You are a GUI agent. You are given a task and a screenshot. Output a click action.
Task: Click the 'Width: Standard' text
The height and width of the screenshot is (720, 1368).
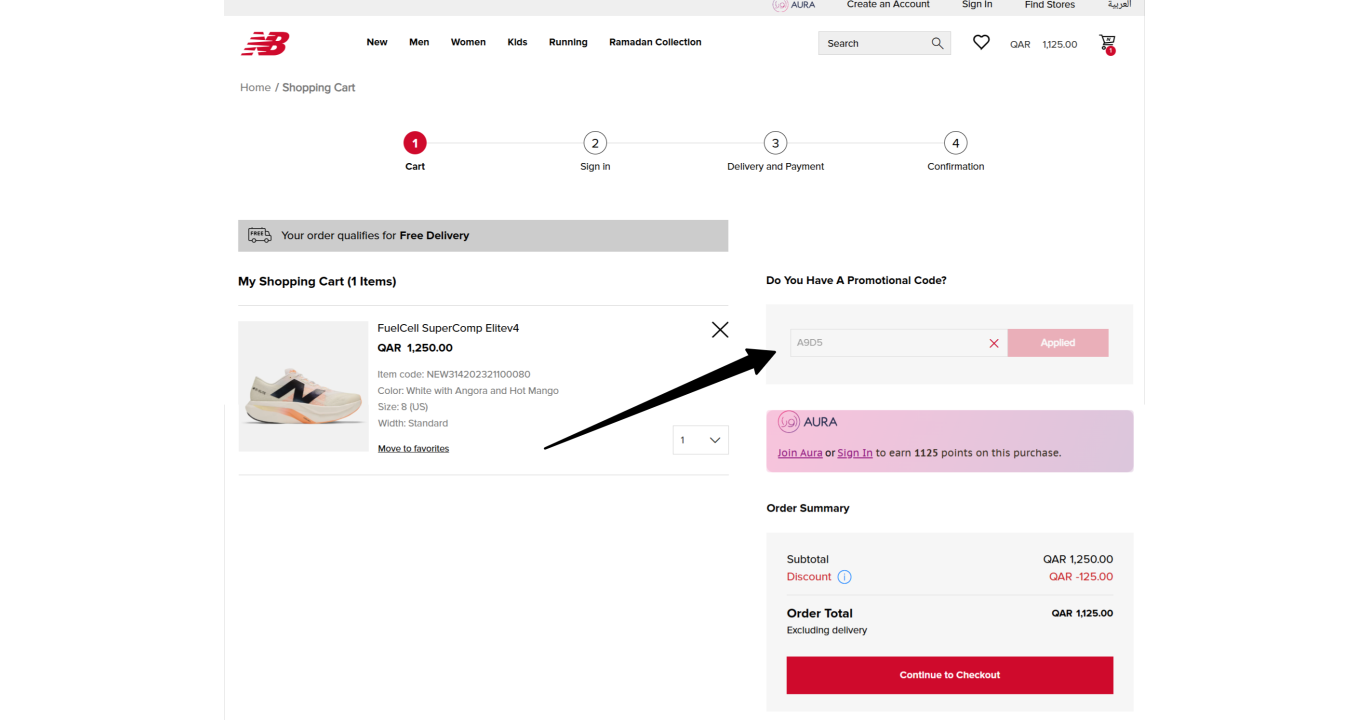(x=413, y=423)
